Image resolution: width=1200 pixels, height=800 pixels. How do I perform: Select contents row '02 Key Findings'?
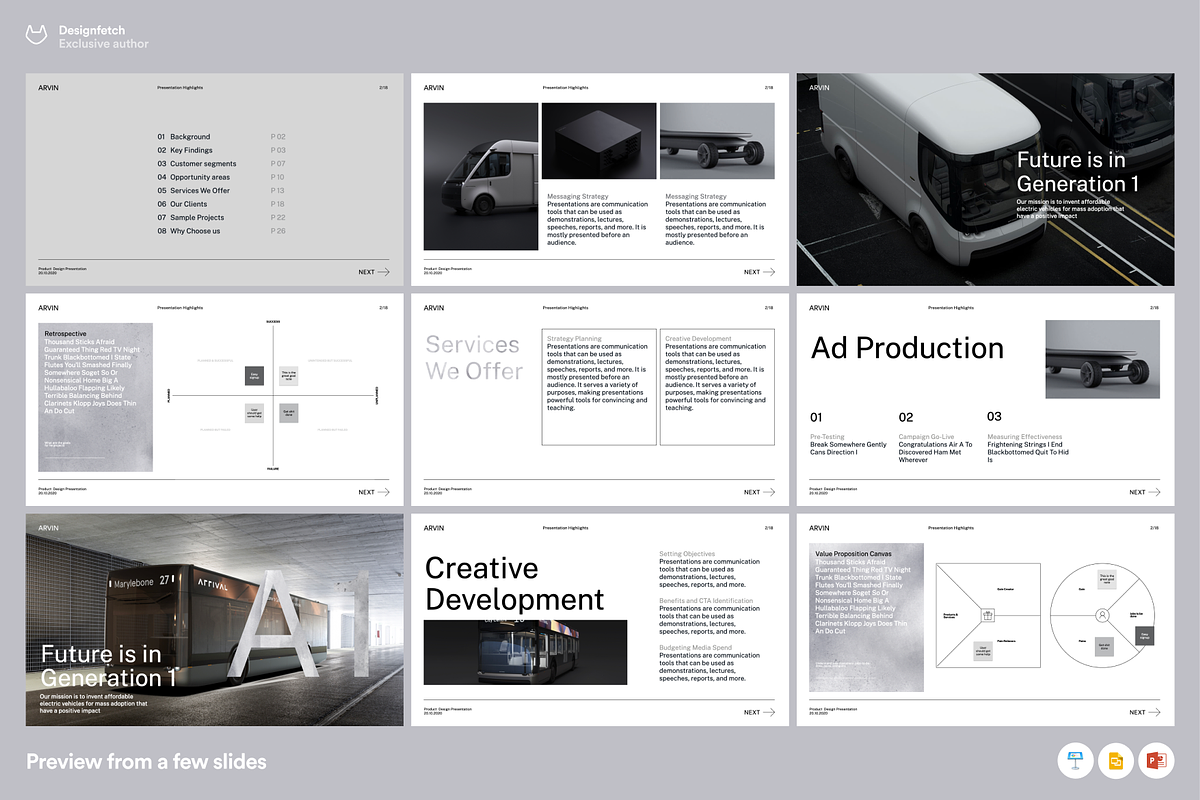pyautogui.click(x=222, y=150)
